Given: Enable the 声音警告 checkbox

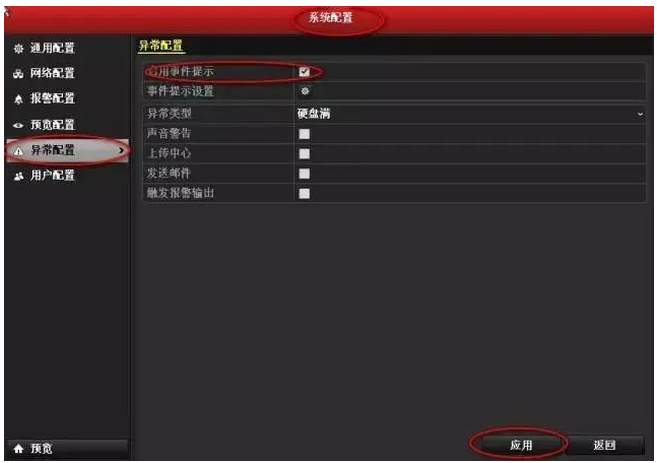Looking at the screenshot, I should pos(305,134).
